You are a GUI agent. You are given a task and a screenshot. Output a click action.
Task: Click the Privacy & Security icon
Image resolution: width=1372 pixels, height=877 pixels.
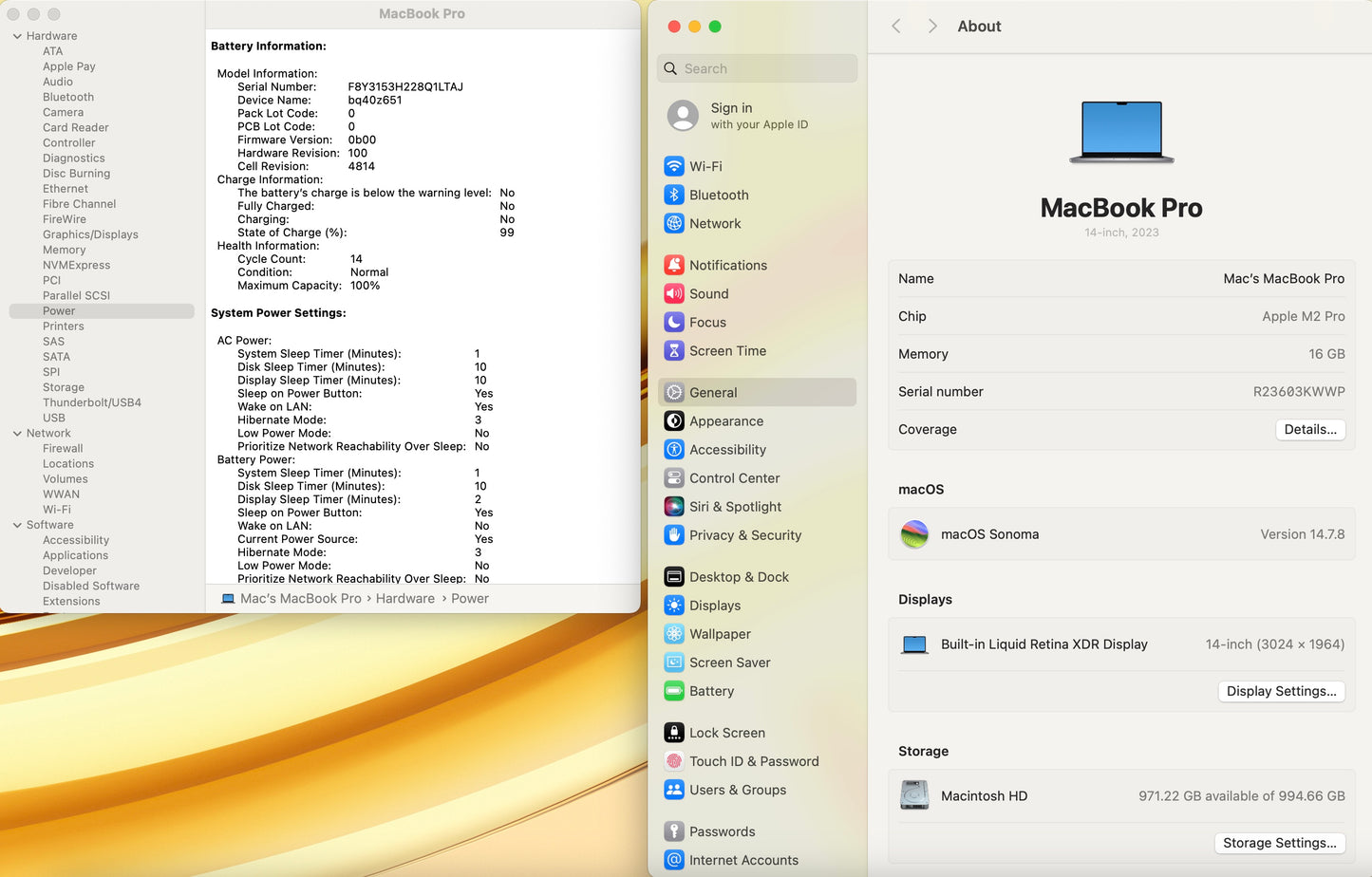pyautogui.click(x=674, y=535)
